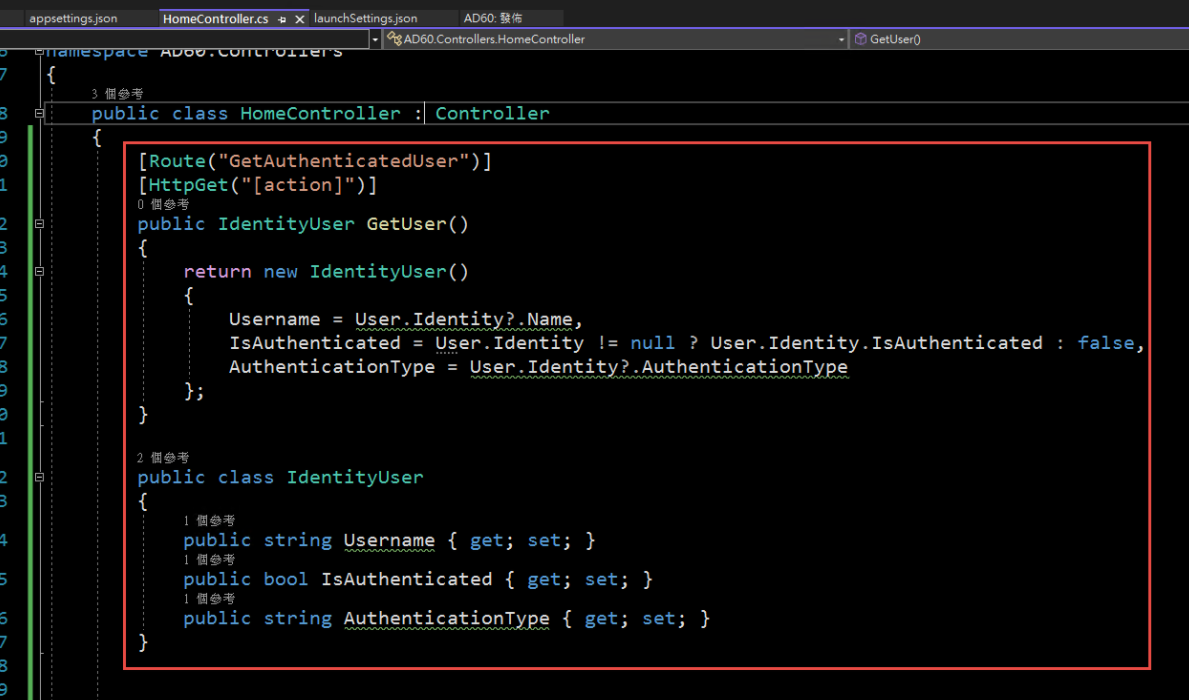Click the User.Identity.IsAuthenticated expression
Image resolution: width=1189 pixels, height=700 pixels.
877,343
